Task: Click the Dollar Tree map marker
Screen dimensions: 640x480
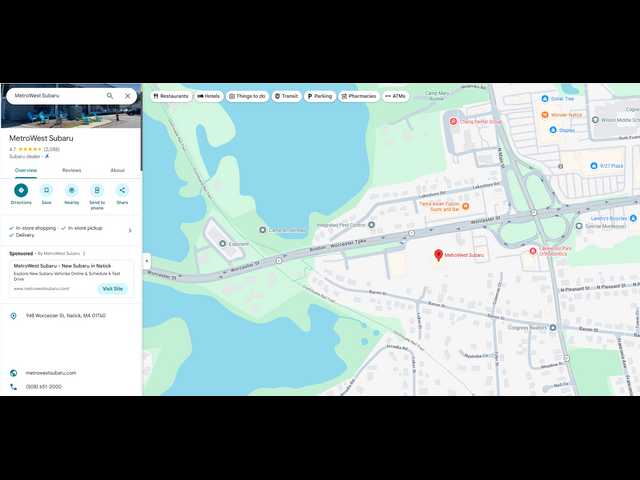Action: (x=544, y=99)
